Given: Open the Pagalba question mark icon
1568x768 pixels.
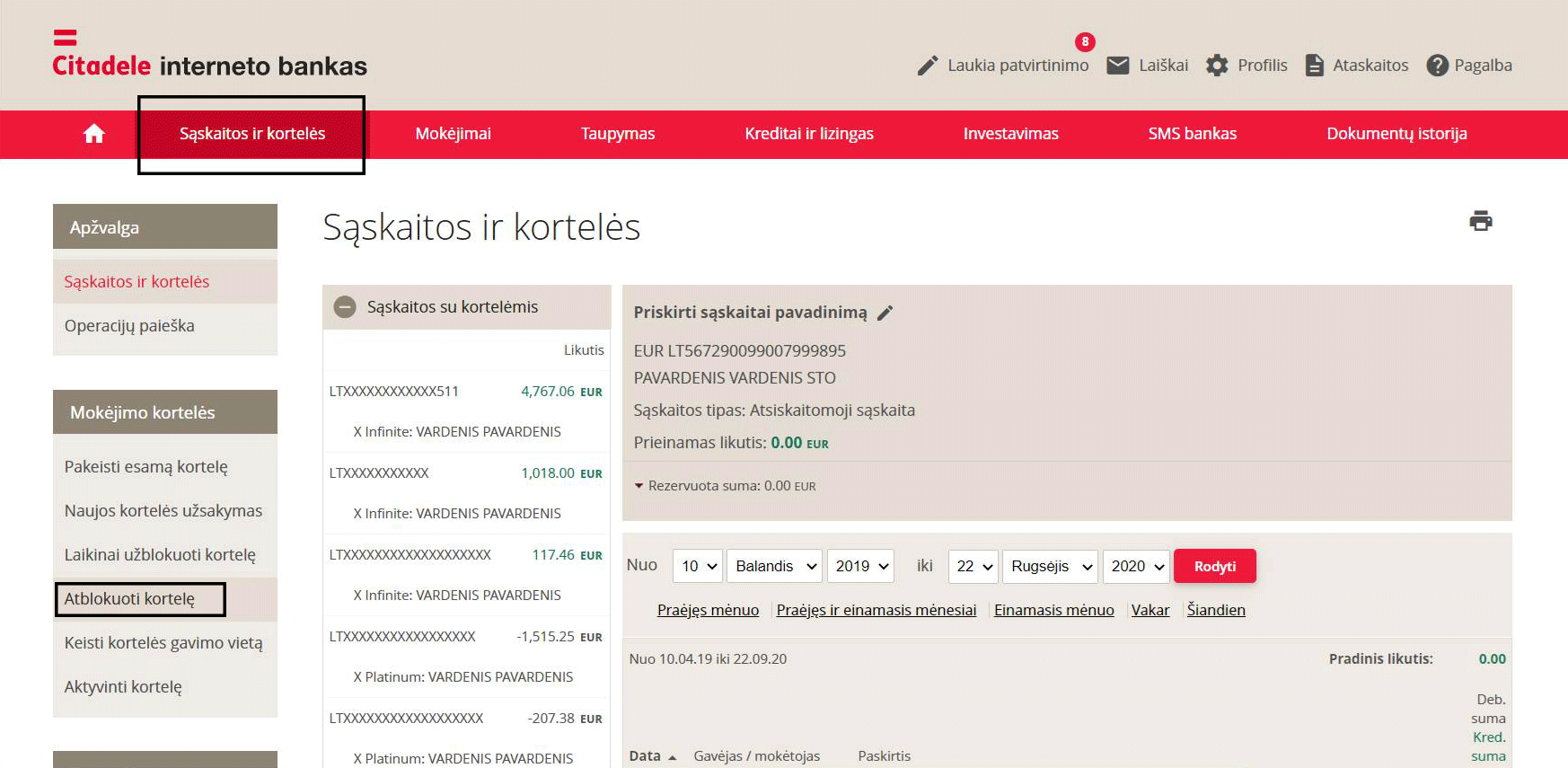Looking at the screenshot, I should [x=1438, y=66].
